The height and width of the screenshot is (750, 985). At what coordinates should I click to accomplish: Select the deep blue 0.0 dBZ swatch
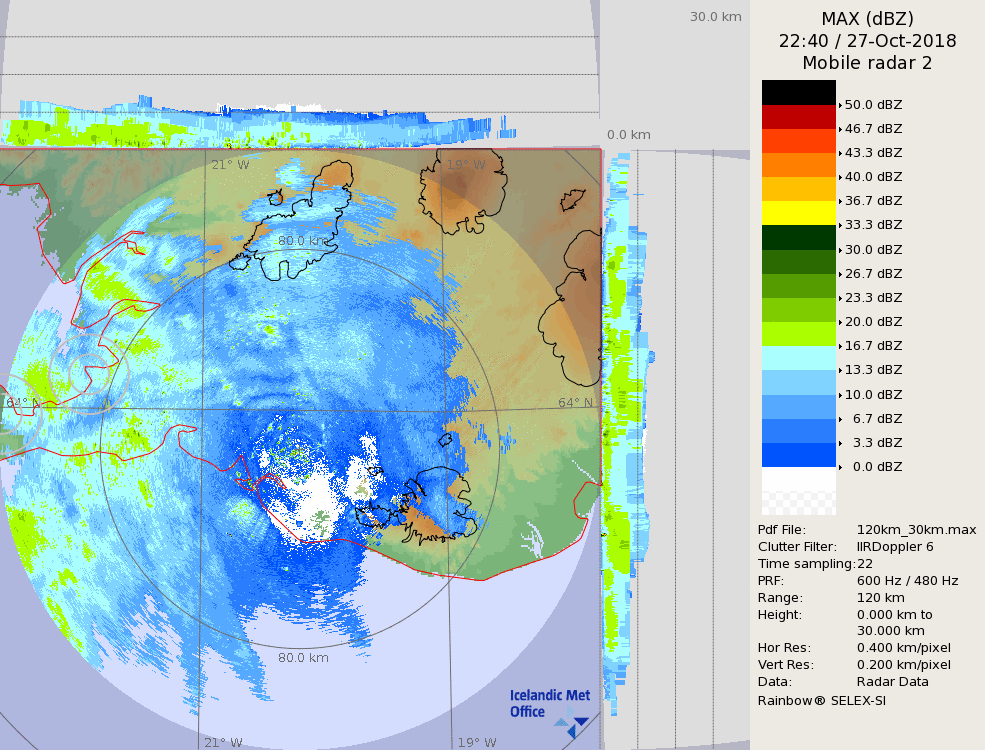(798, 455)
